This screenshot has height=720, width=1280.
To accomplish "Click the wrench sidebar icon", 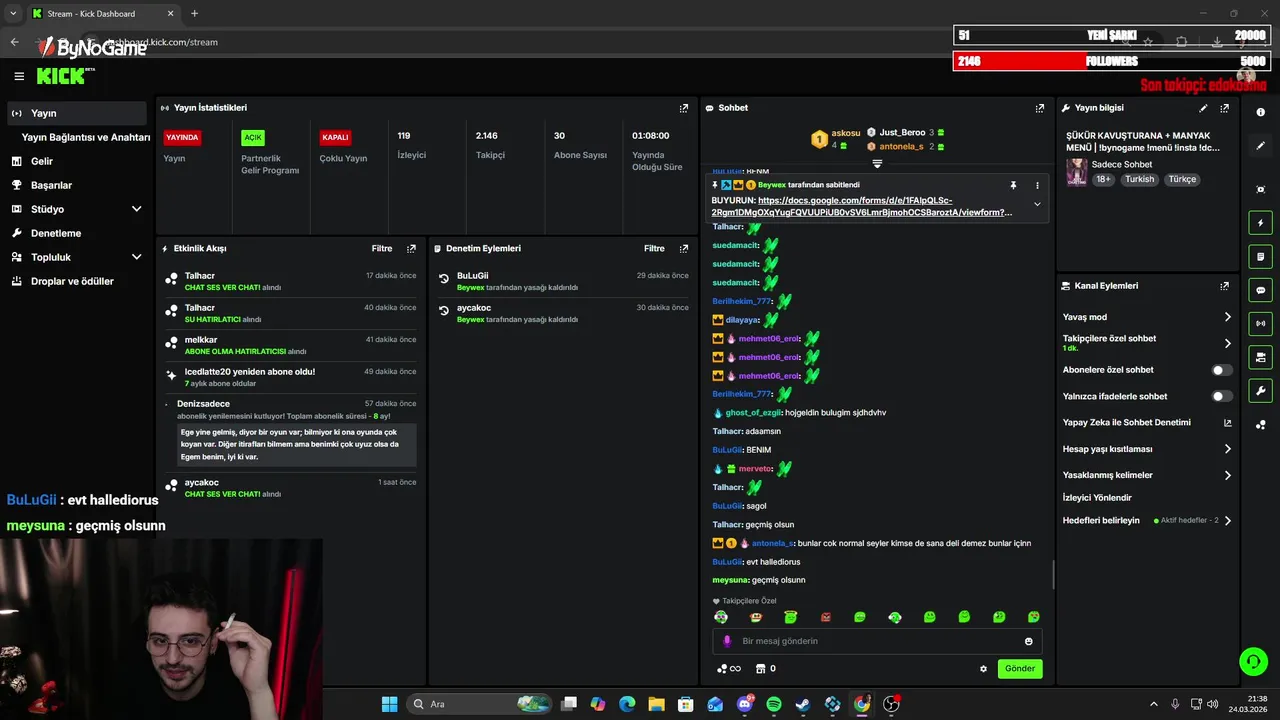I will pos(1261,391).
